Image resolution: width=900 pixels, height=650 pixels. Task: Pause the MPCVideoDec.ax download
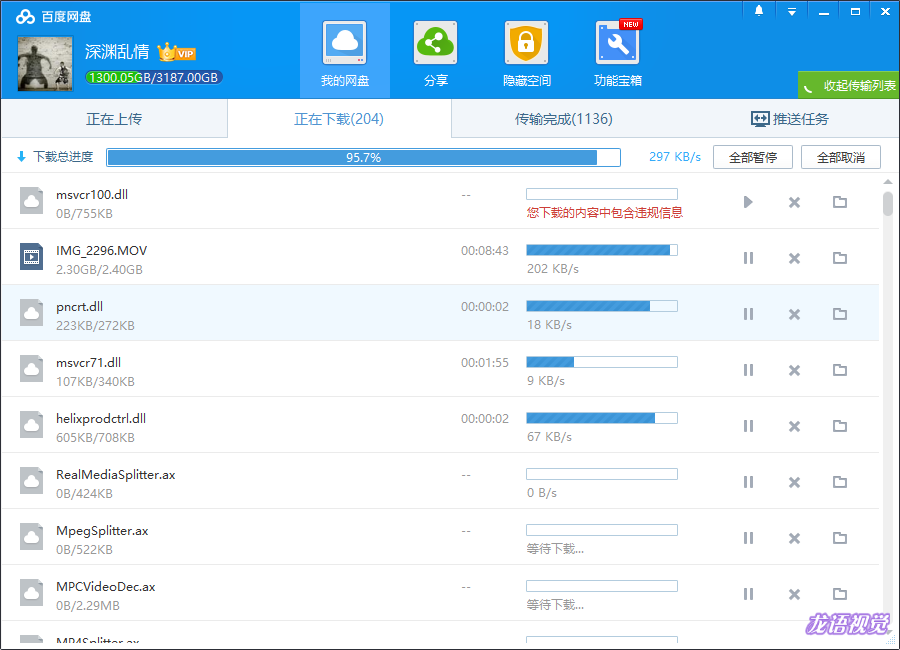(x=748, y=594)
